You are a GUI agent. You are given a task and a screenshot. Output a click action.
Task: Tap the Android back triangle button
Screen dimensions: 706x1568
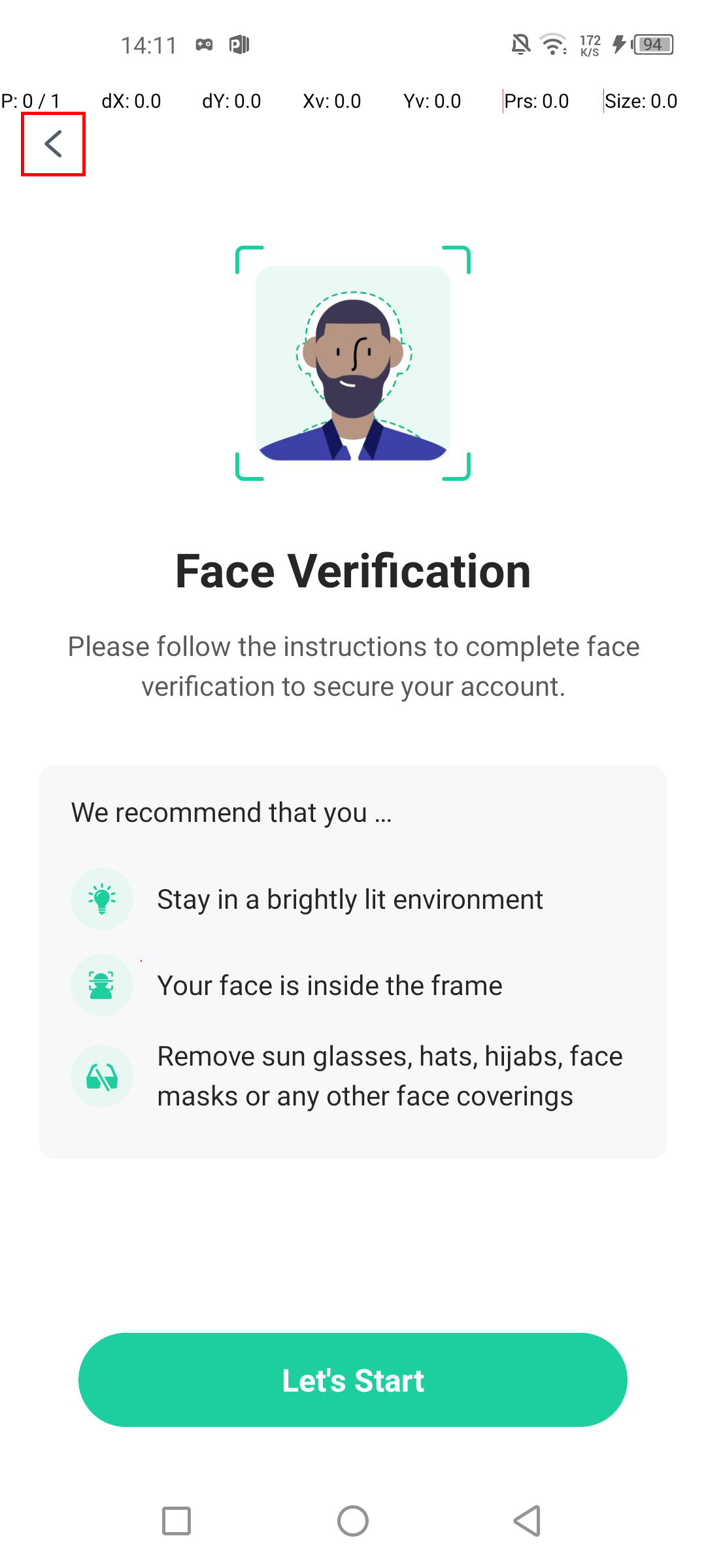pyautogui.click(x=528, y=1521)
